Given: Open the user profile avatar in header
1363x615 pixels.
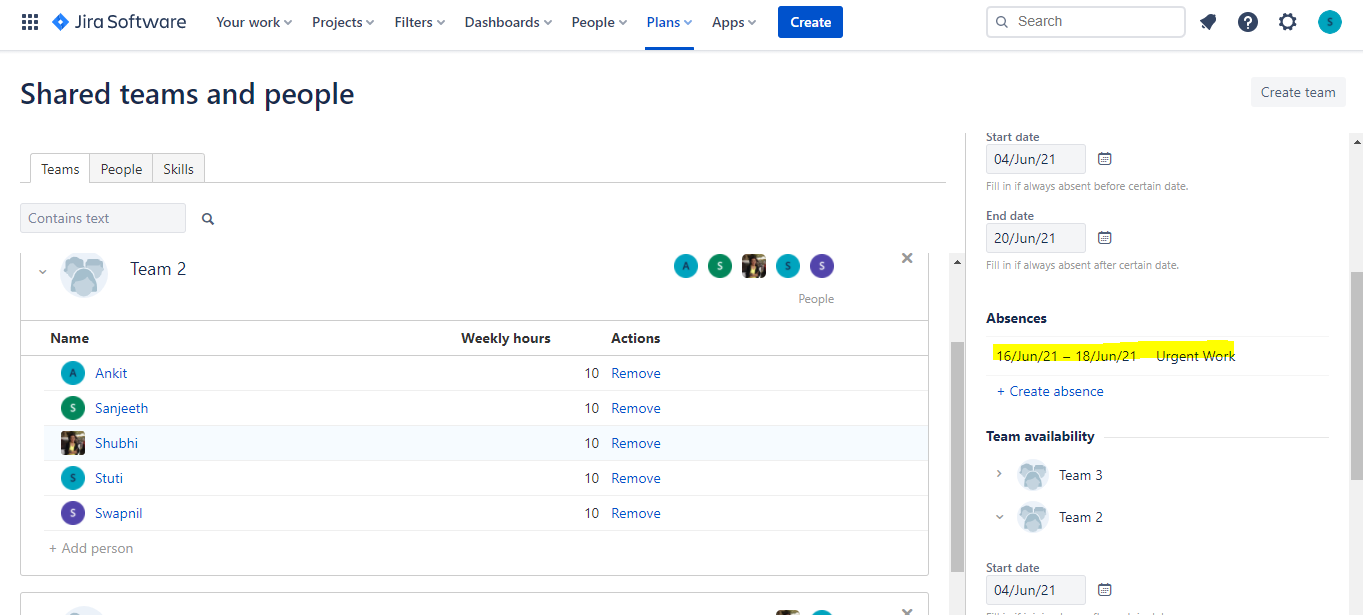Looking at the screenshot, I should (x=1329, y=22).
